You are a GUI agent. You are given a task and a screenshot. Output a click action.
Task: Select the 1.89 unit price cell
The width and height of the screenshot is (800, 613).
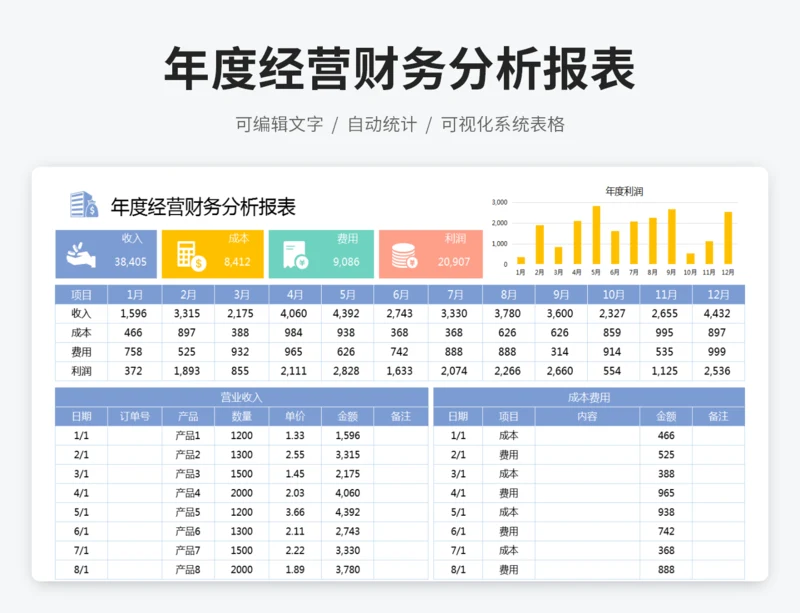(295, 570)
